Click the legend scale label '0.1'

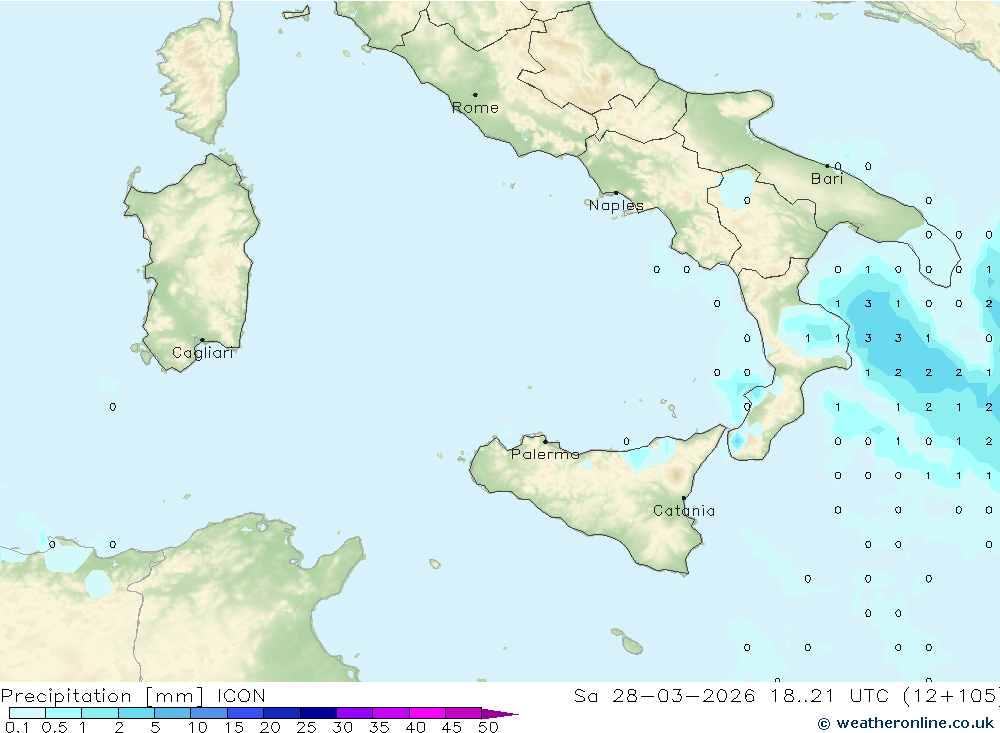tap(17, 727)
